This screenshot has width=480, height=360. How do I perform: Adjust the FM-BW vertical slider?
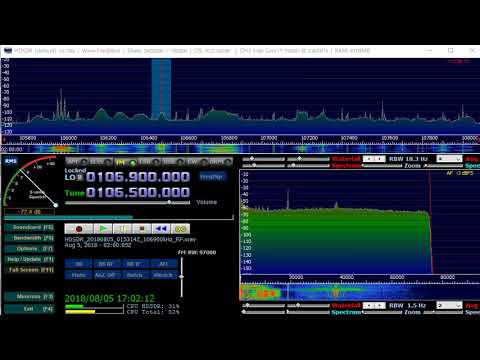pos(182,277)
